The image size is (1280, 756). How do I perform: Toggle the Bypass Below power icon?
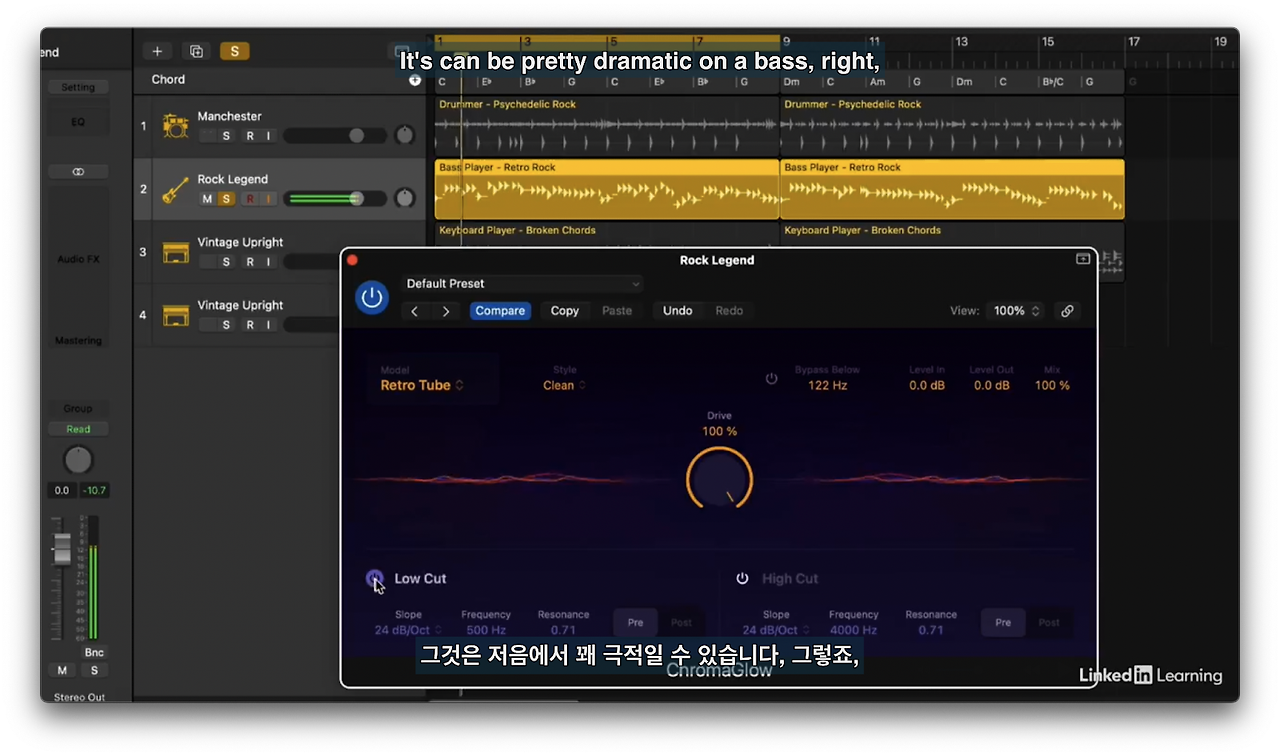point(771,379)
